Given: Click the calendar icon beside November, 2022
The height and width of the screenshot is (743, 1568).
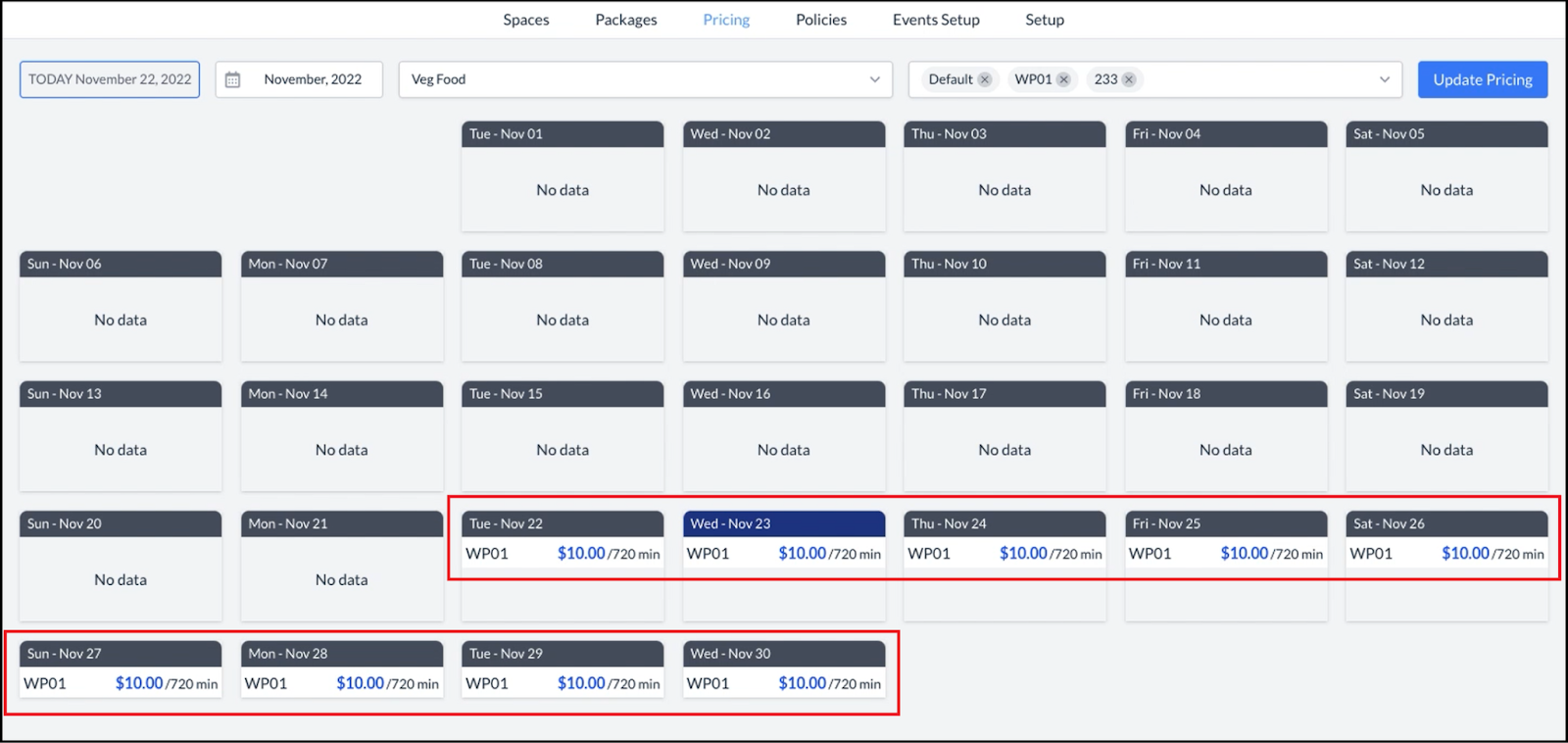Looking at the screenshot, I should 233,79.
